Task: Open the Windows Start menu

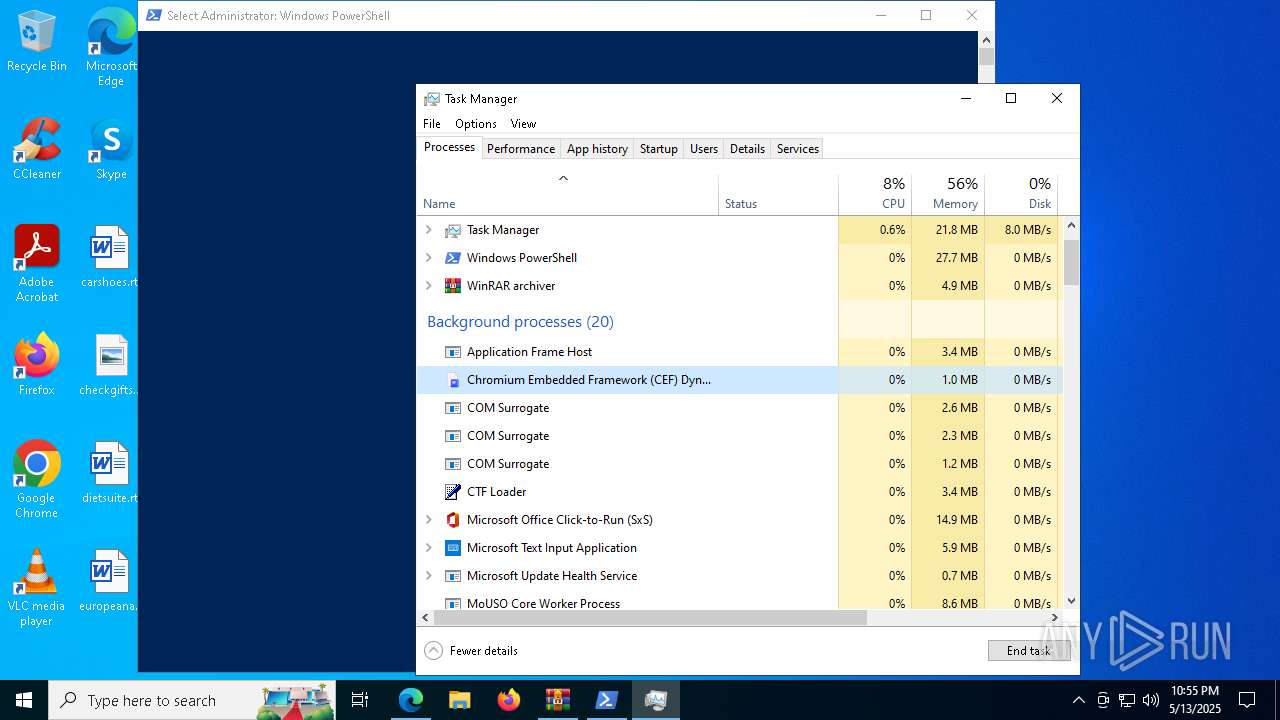Action: [x=24, y=700]
